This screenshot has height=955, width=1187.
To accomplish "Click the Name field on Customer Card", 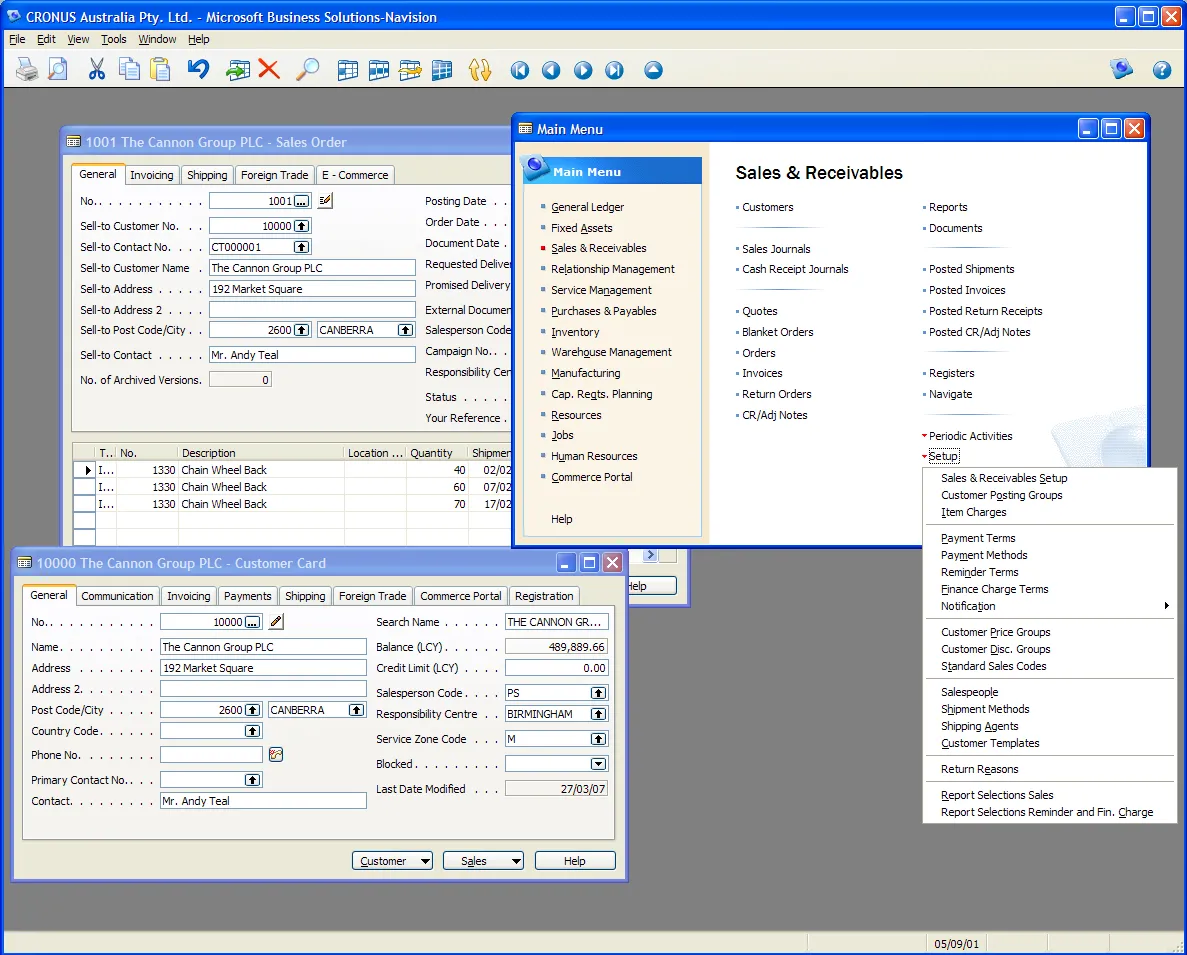I will (x=263, y=647).
